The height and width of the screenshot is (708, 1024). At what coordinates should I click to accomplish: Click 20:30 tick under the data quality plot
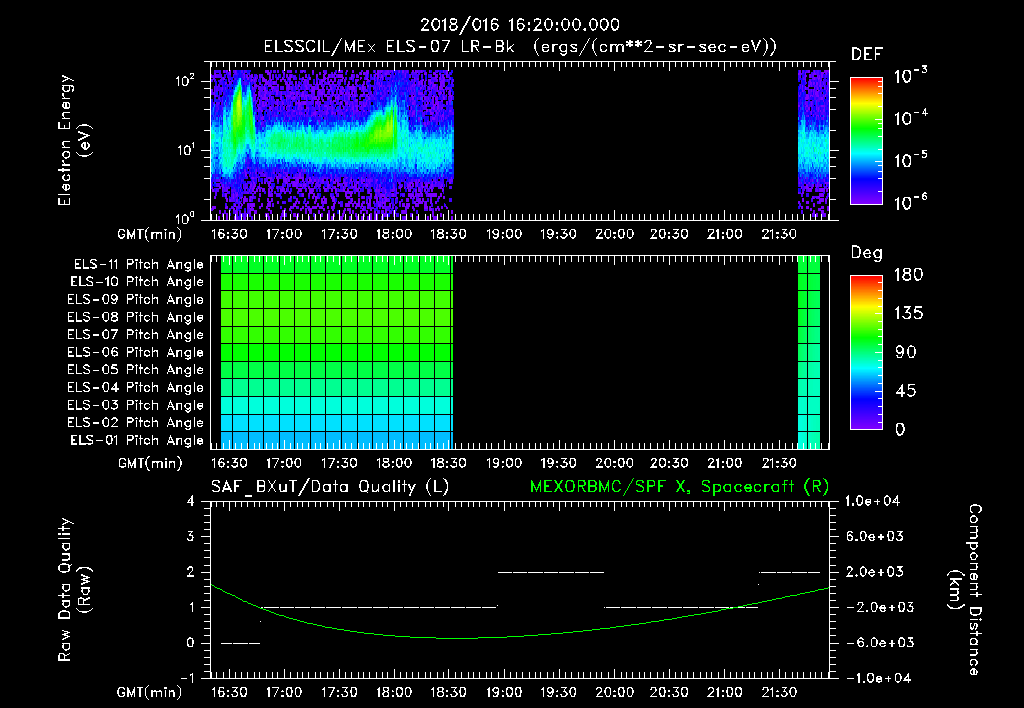(x=669, y=692)
